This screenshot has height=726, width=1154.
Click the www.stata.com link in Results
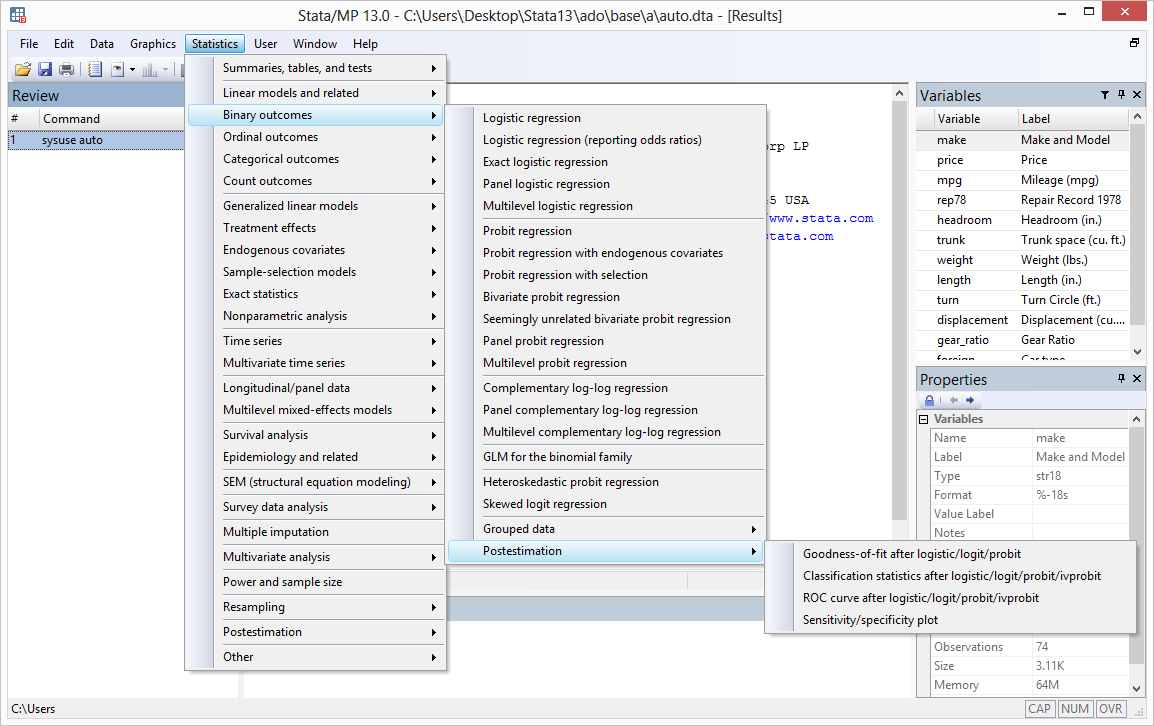pyautogui.click(x=821, y=219)
